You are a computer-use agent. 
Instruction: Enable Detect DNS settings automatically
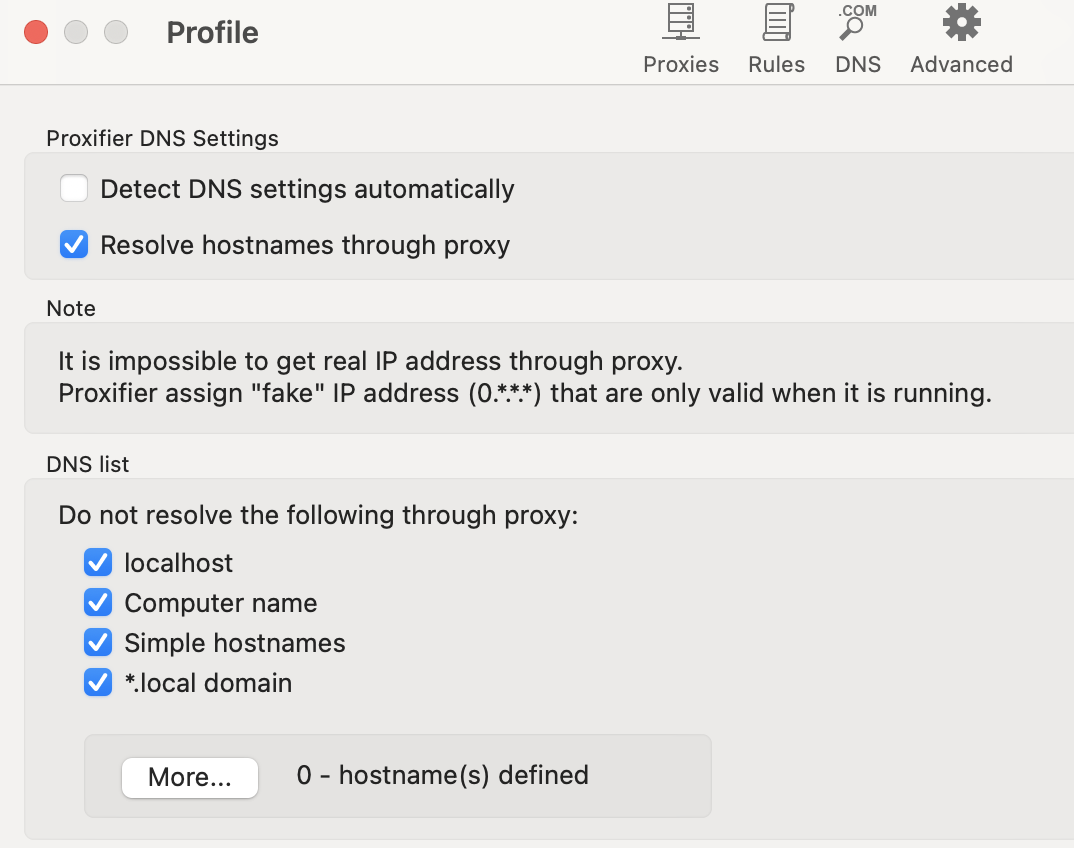pyautogui.click(x=74, y=189)
